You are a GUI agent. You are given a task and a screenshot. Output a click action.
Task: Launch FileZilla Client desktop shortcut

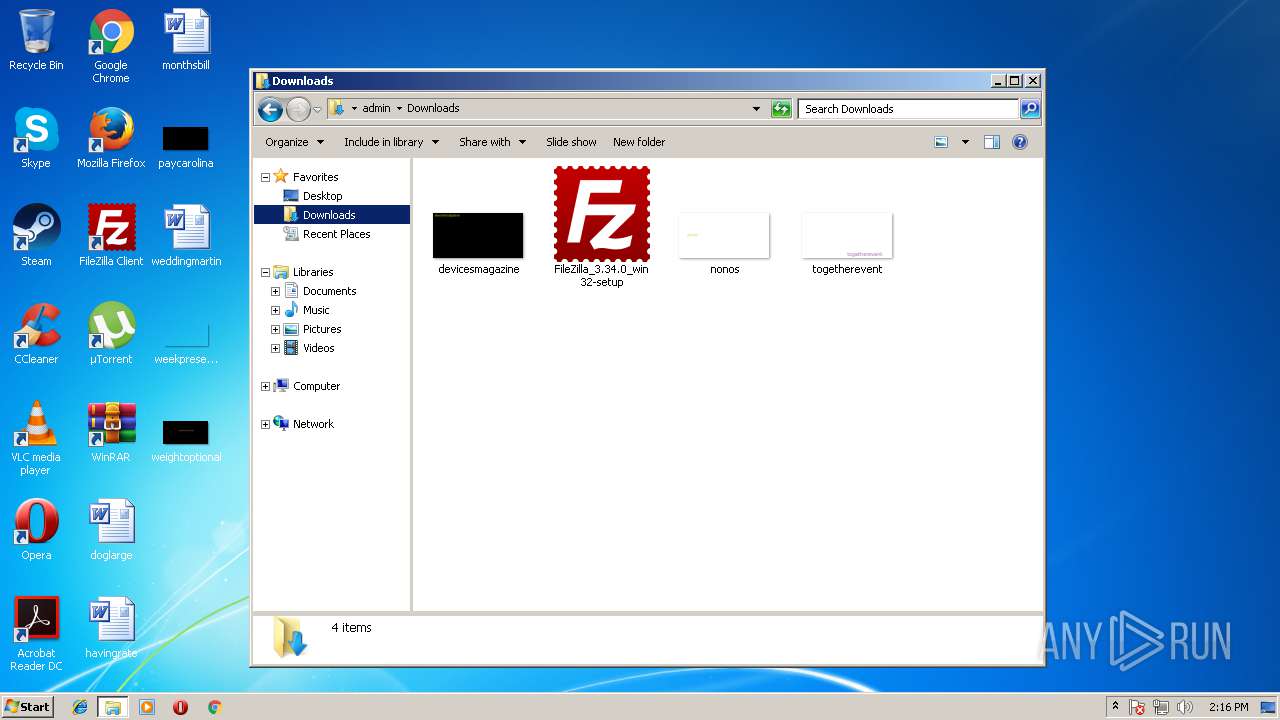click(x=111, y=236)
